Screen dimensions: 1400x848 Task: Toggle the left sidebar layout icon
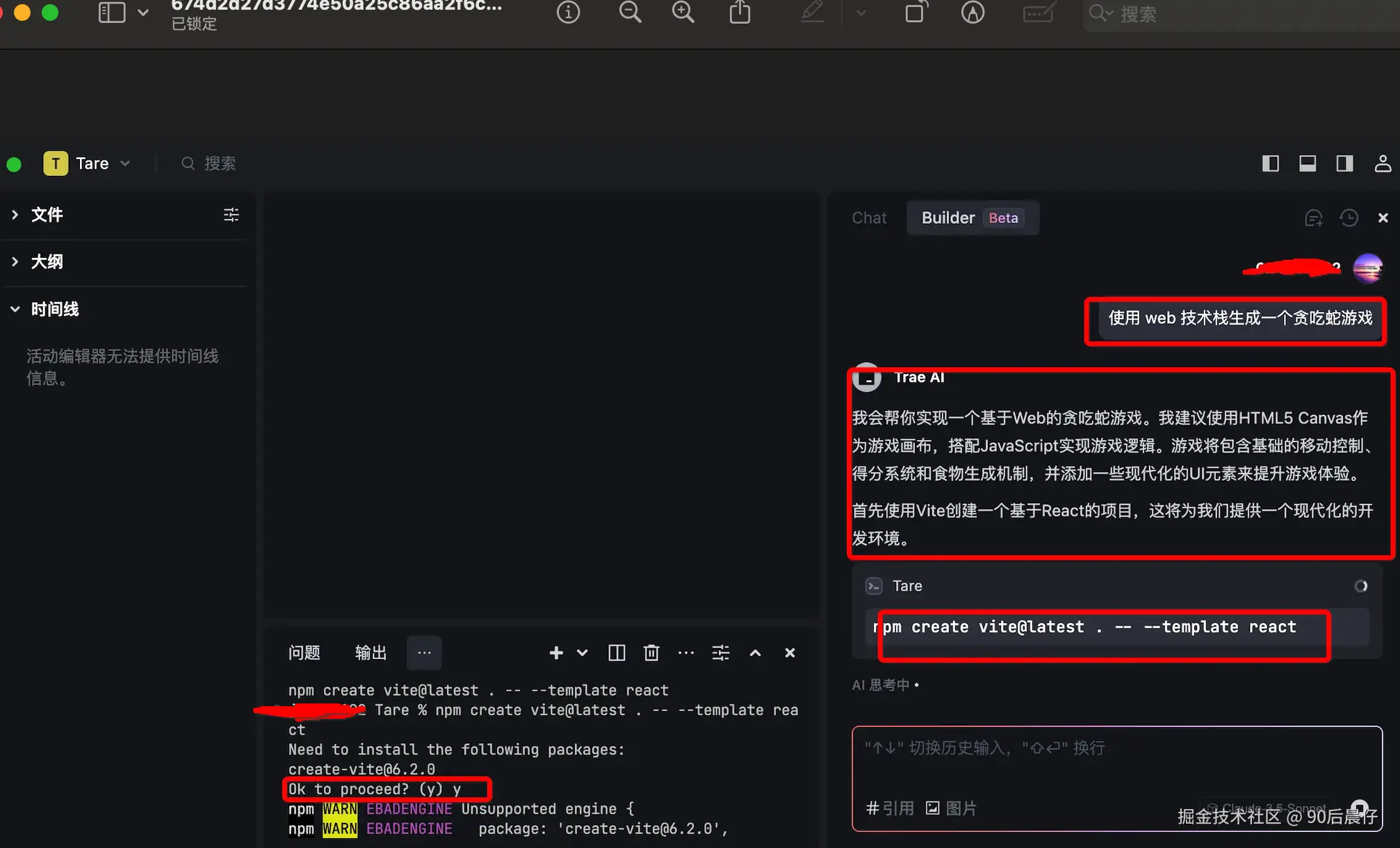1270,163
